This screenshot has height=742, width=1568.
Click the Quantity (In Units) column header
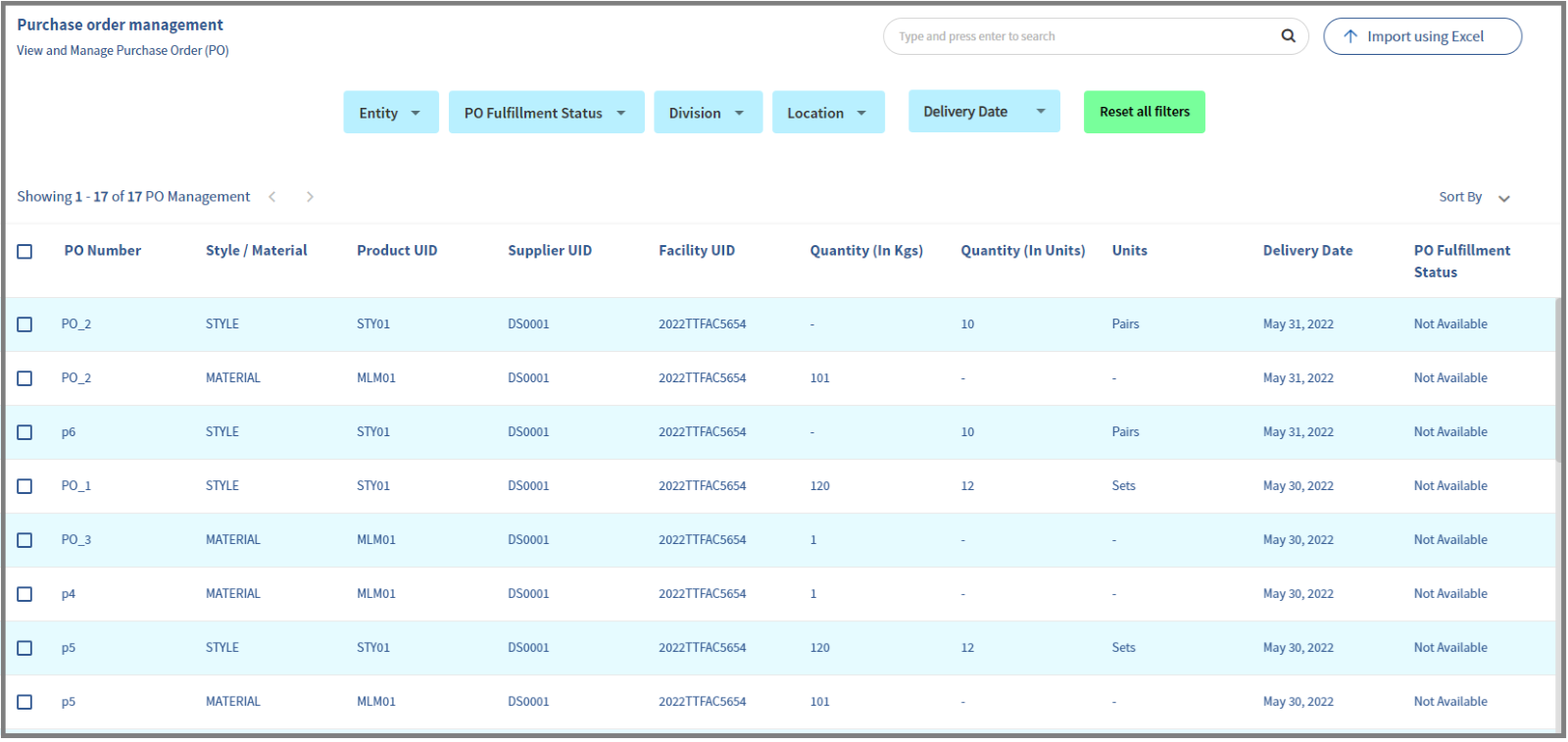coord(1023,251)
